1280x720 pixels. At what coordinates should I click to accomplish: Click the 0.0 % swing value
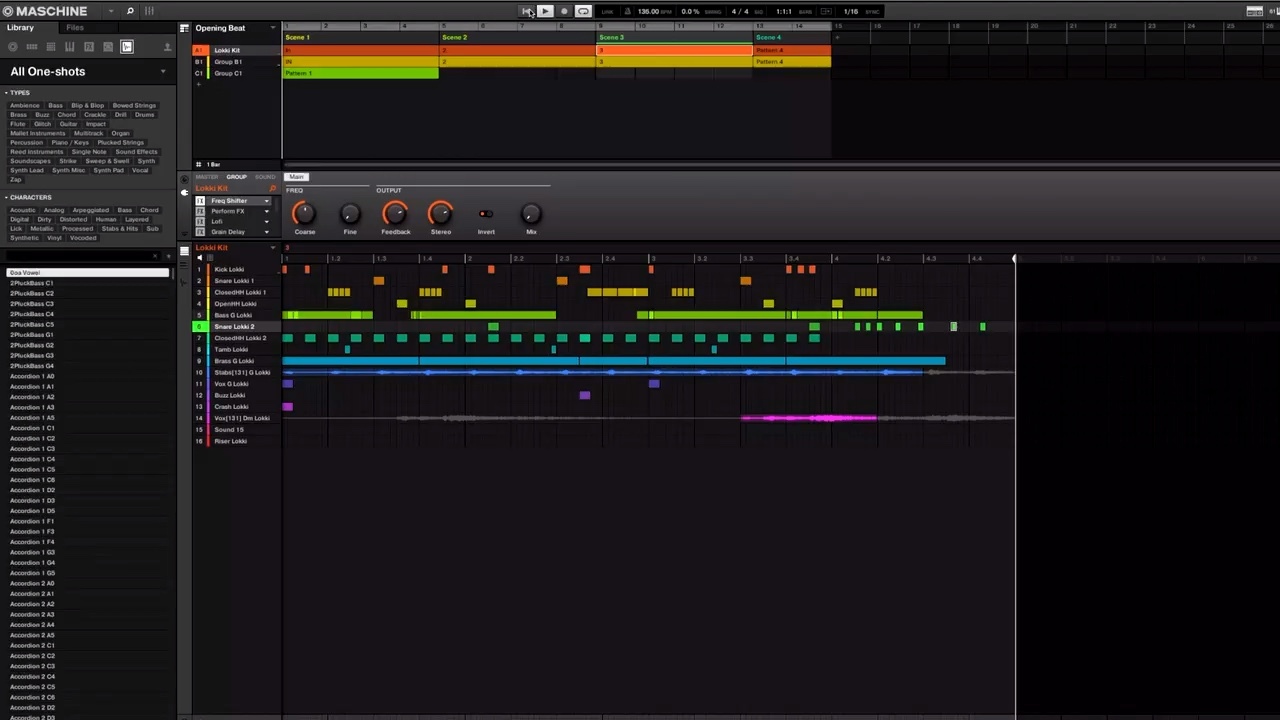pos(690,11)
